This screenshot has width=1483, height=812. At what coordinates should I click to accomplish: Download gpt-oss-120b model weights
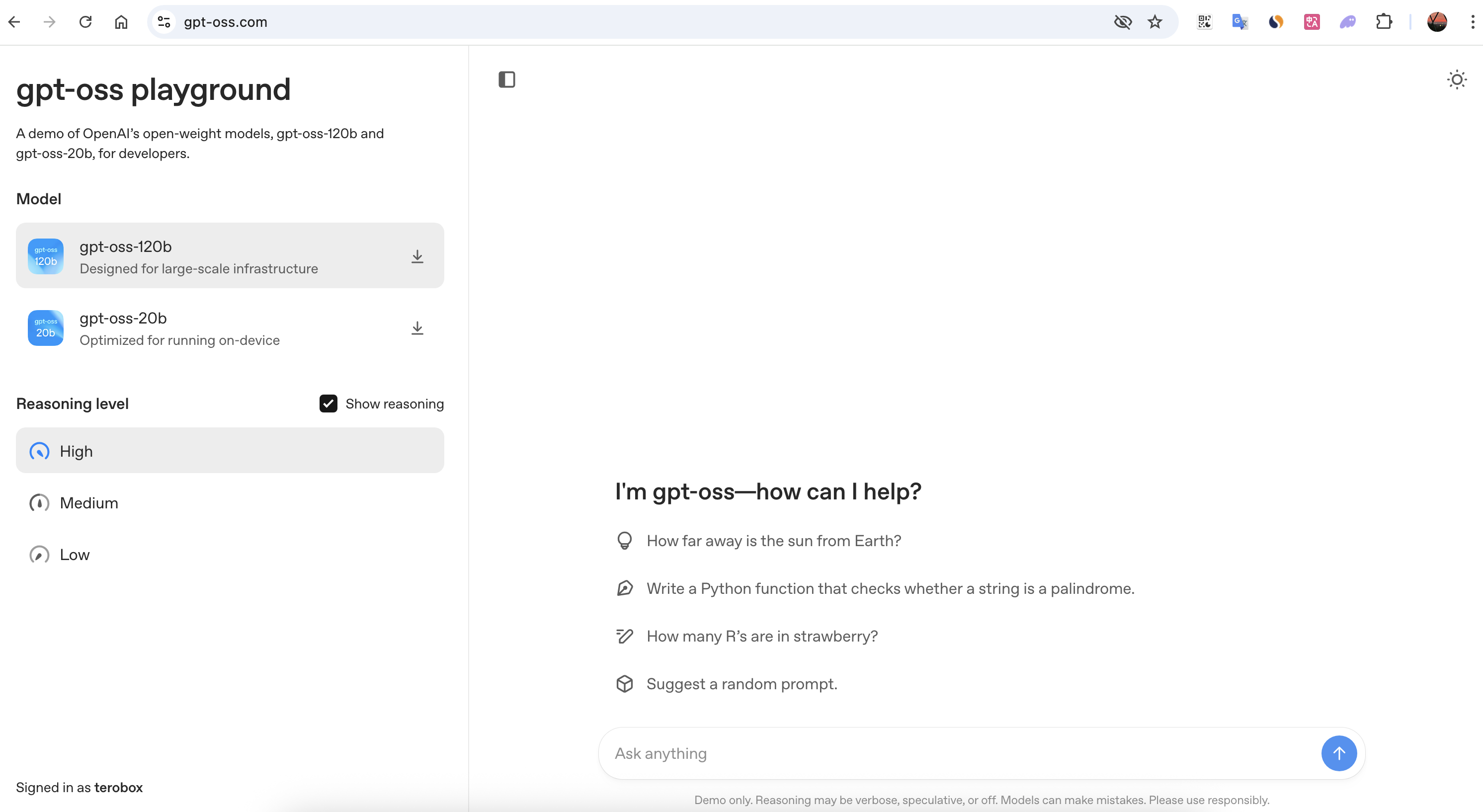coord(417,256)
